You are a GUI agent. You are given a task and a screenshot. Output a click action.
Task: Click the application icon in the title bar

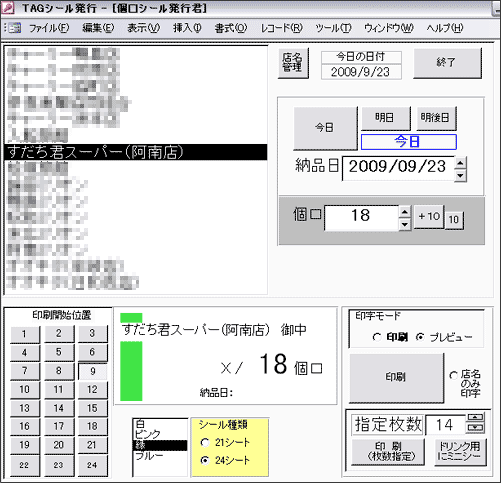(7, 7)
